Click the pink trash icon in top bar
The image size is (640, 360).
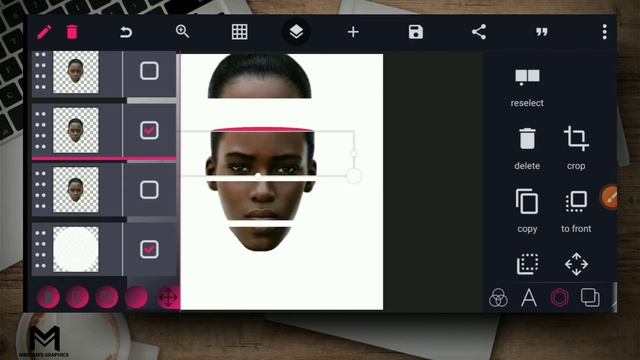pos(72,32)
